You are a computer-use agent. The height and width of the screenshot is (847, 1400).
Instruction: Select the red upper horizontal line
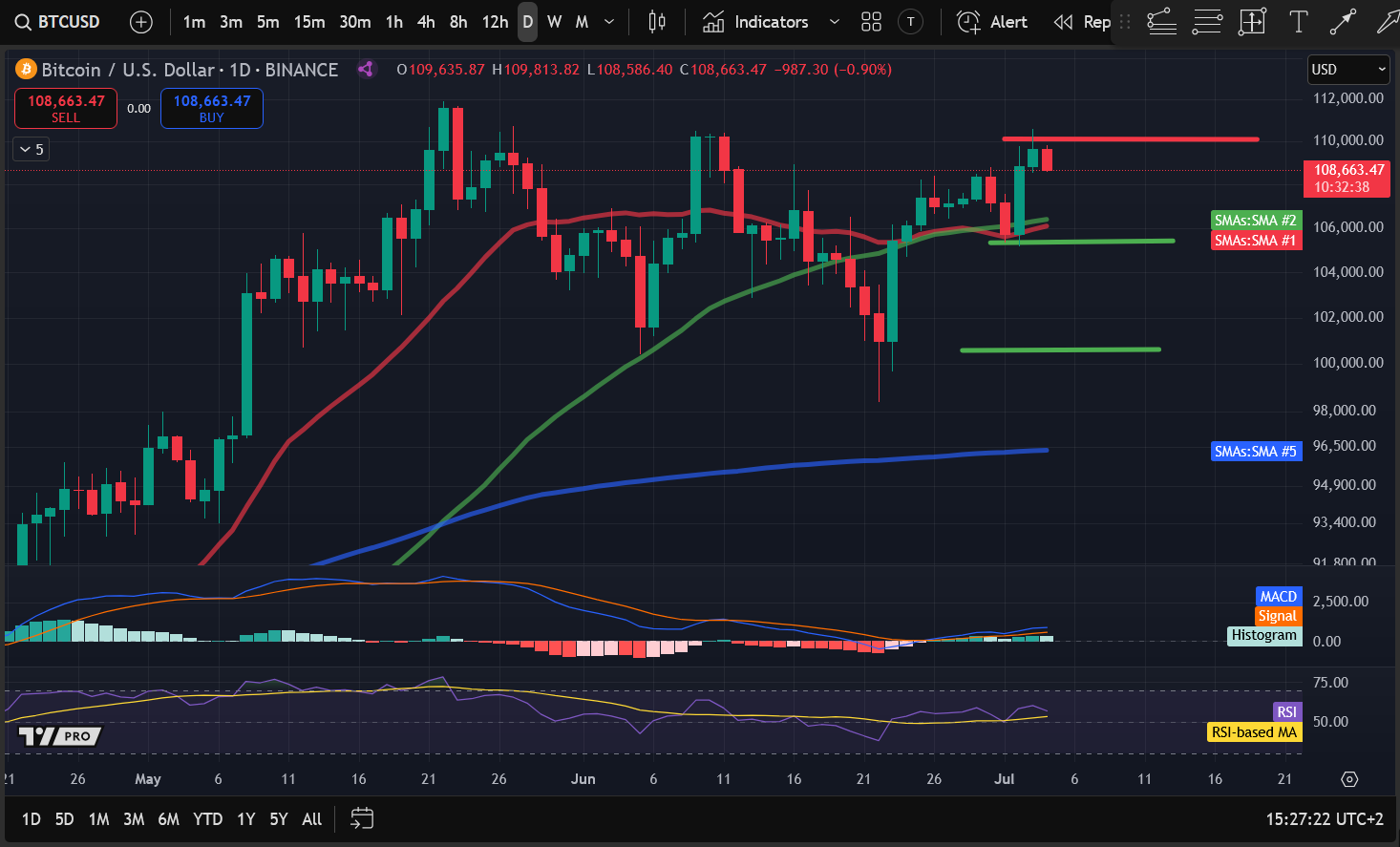pyautogui.click(x=1131, y=139)
